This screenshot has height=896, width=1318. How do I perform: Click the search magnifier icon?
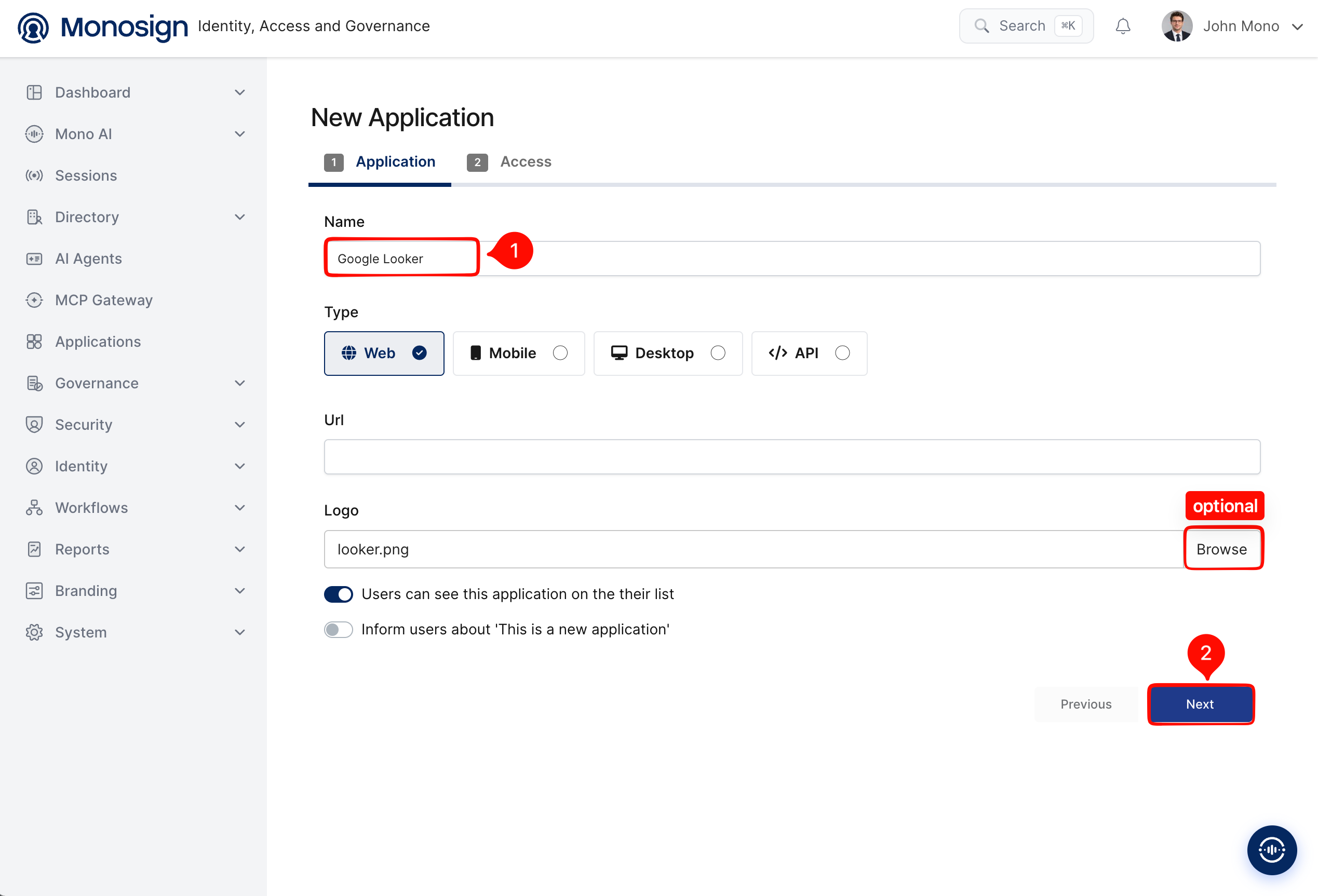pos(981,26)
